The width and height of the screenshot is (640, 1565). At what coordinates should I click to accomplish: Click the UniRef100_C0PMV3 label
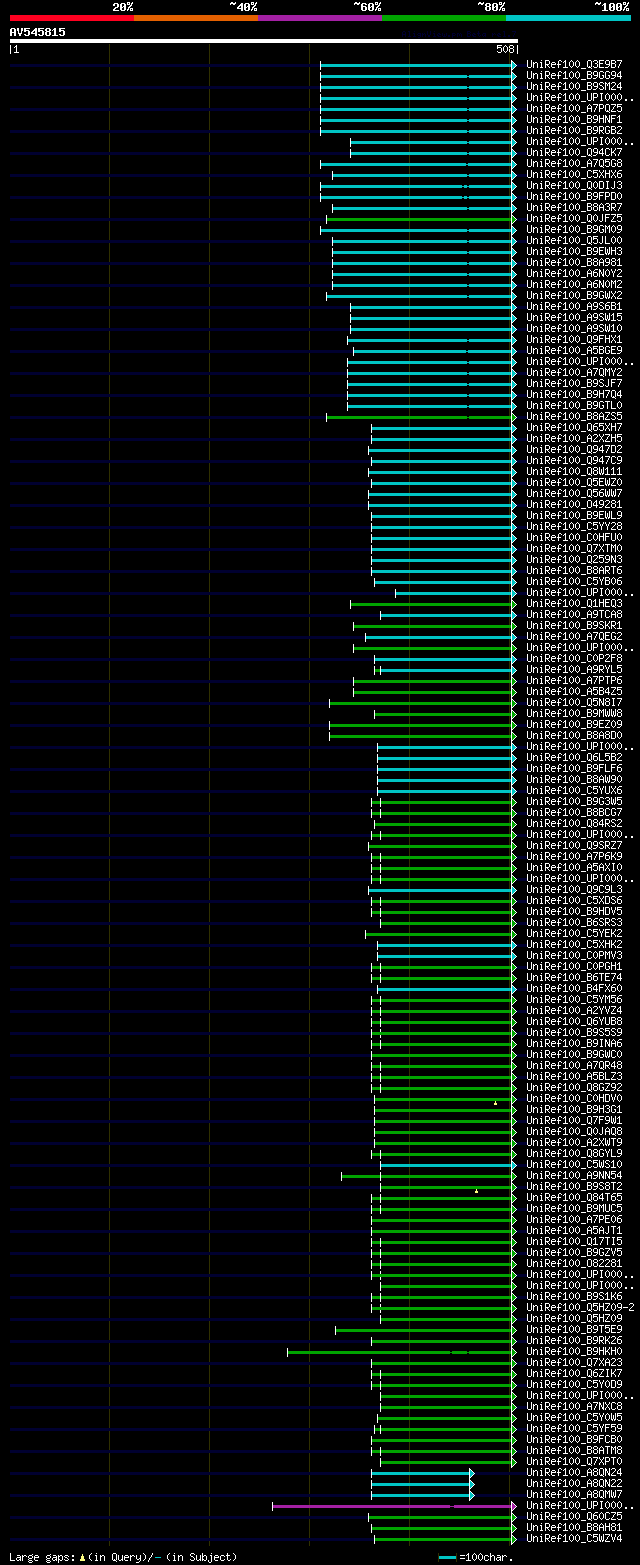[574, 956]
